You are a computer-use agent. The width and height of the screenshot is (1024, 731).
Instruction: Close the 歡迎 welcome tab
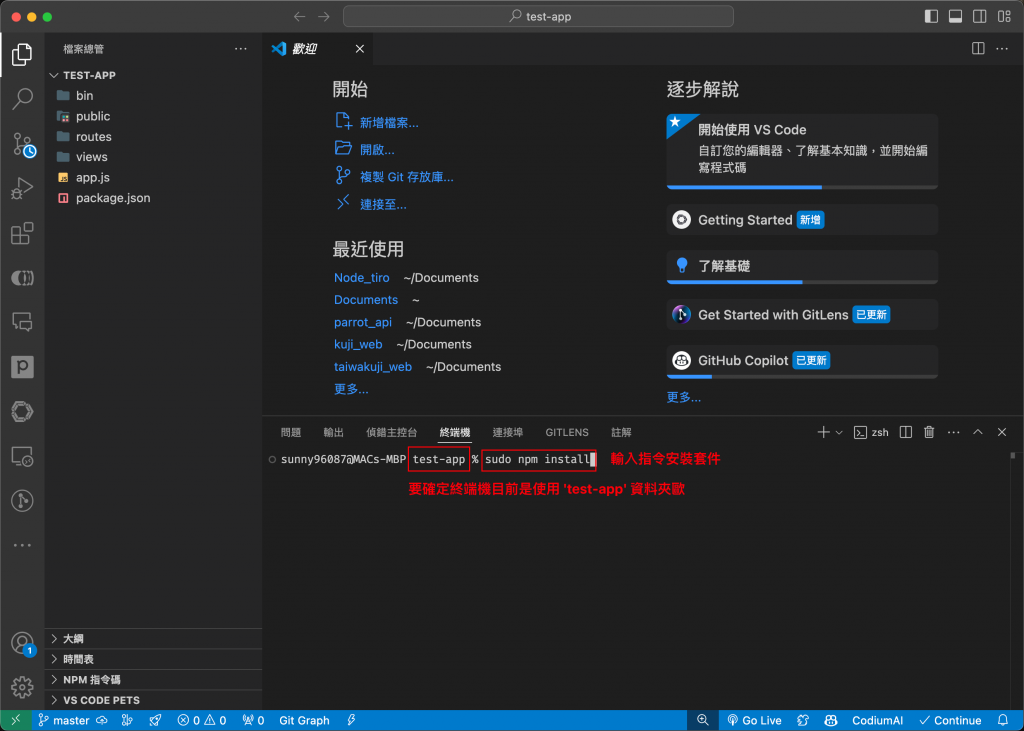pyautogui.click(x=360, y=49)
